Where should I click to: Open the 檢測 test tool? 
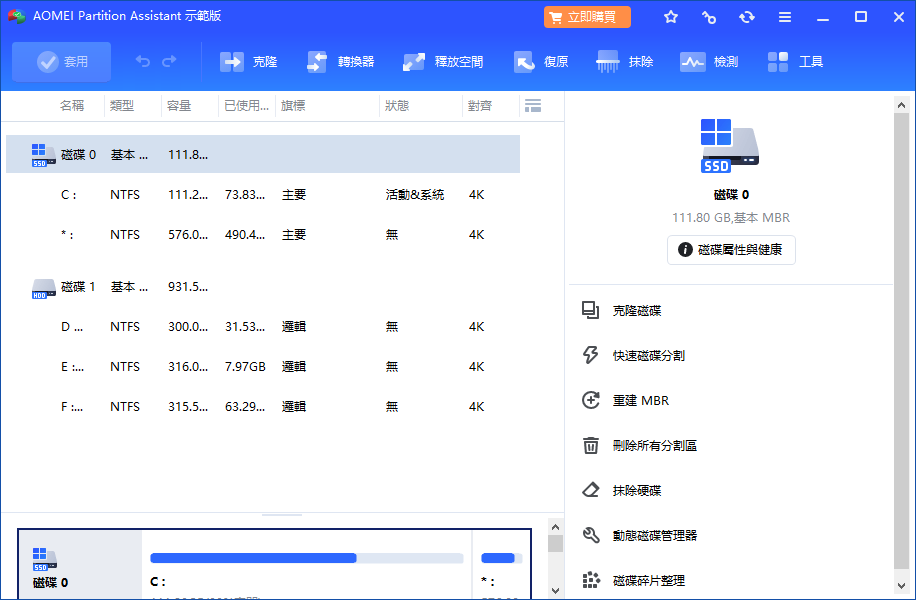(709, 62)
